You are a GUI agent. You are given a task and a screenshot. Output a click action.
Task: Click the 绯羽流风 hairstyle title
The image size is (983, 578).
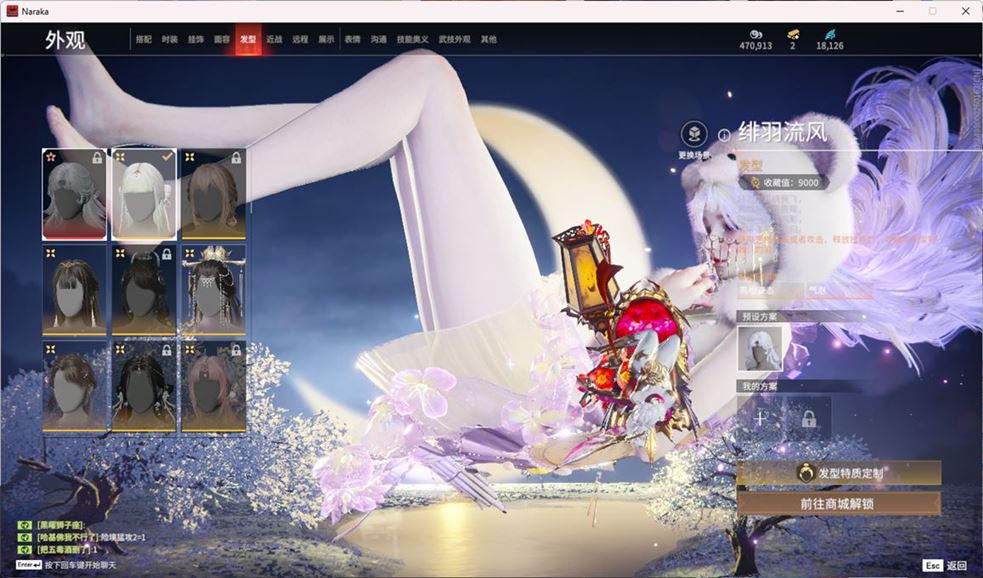pos(783,133)
